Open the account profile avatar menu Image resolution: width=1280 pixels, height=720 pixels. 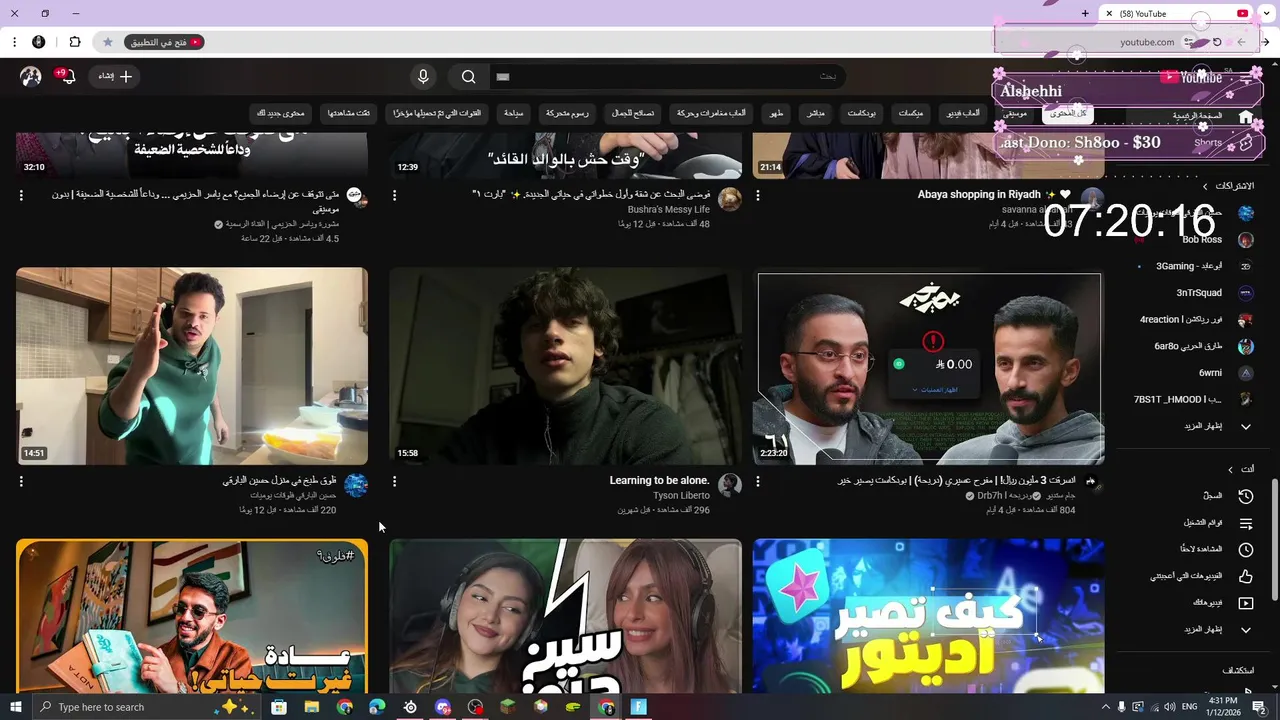click(31, 76)
